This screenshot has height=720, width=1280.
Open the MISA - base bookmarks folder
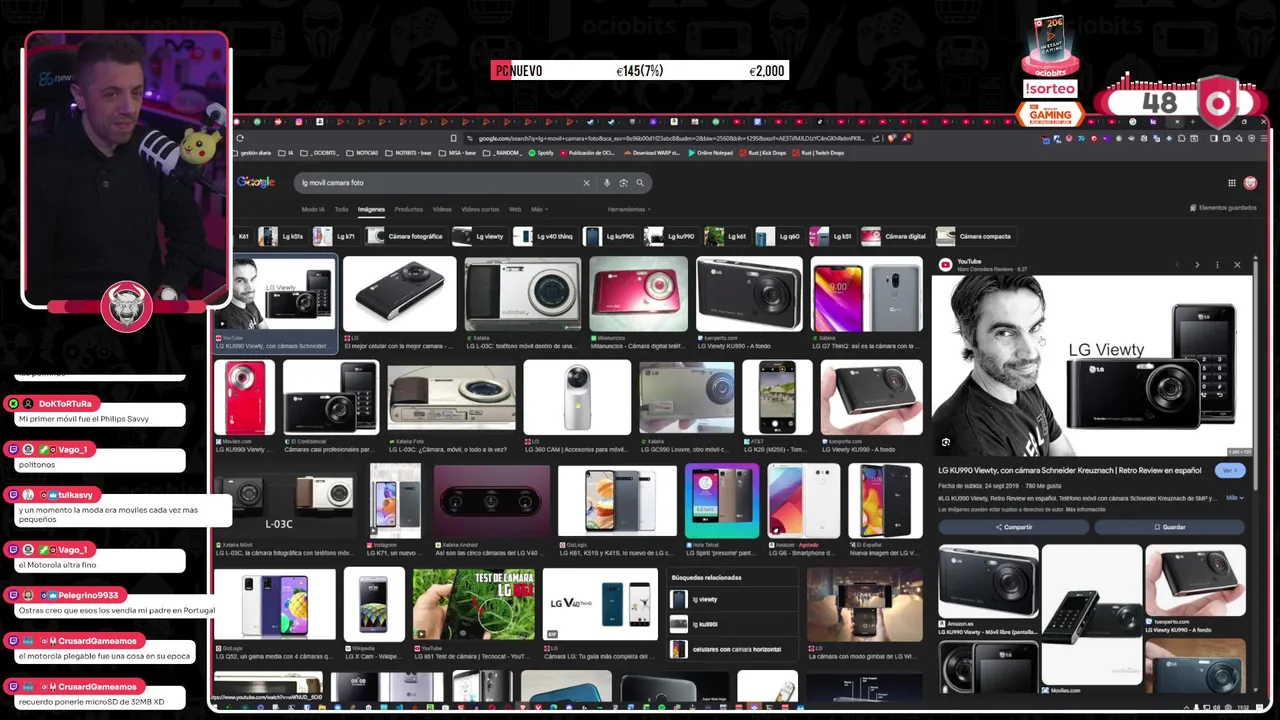455,153
